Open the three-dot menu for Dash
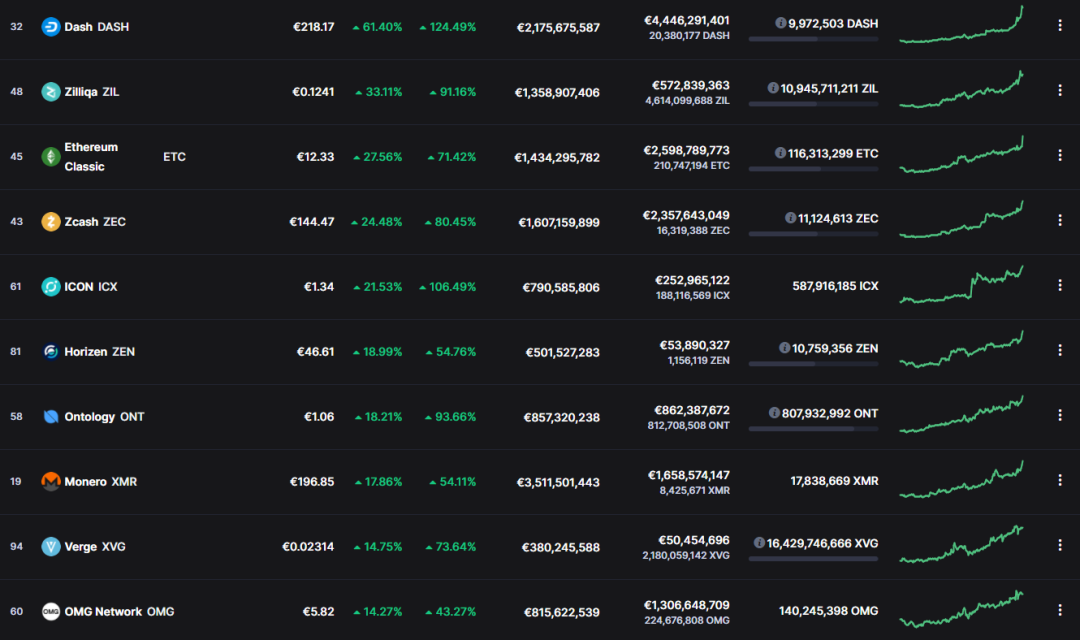 pyautogui.click(x=1059, y=25)
